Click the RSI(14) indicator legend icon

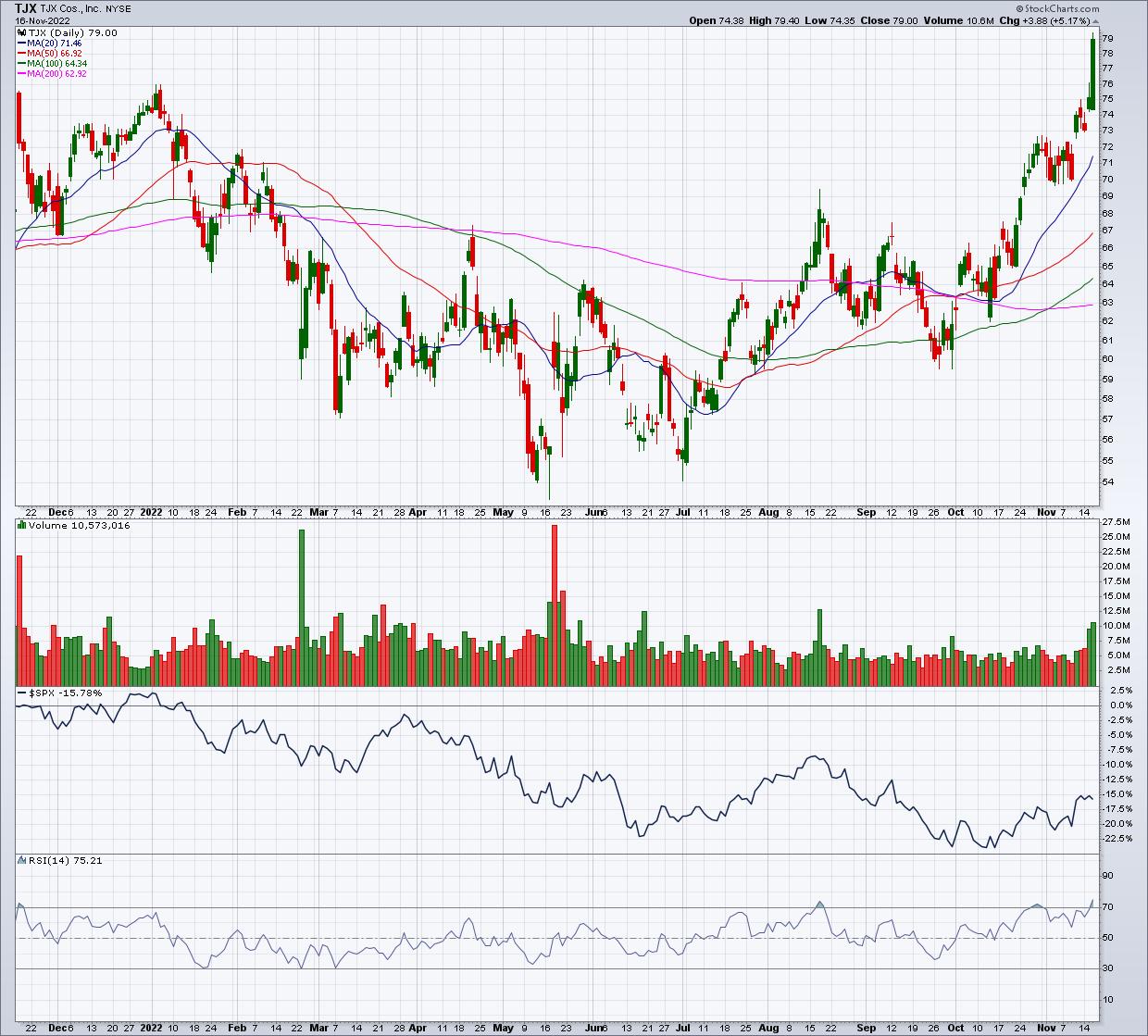point(20,860)
